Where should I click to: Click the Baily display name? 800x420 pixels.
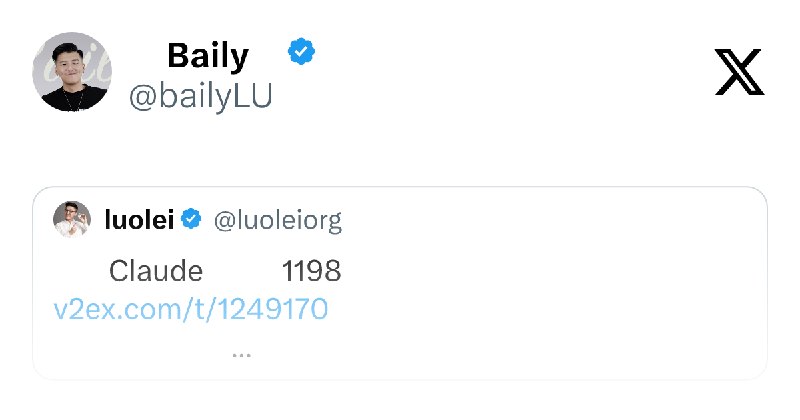click(208, 56)
